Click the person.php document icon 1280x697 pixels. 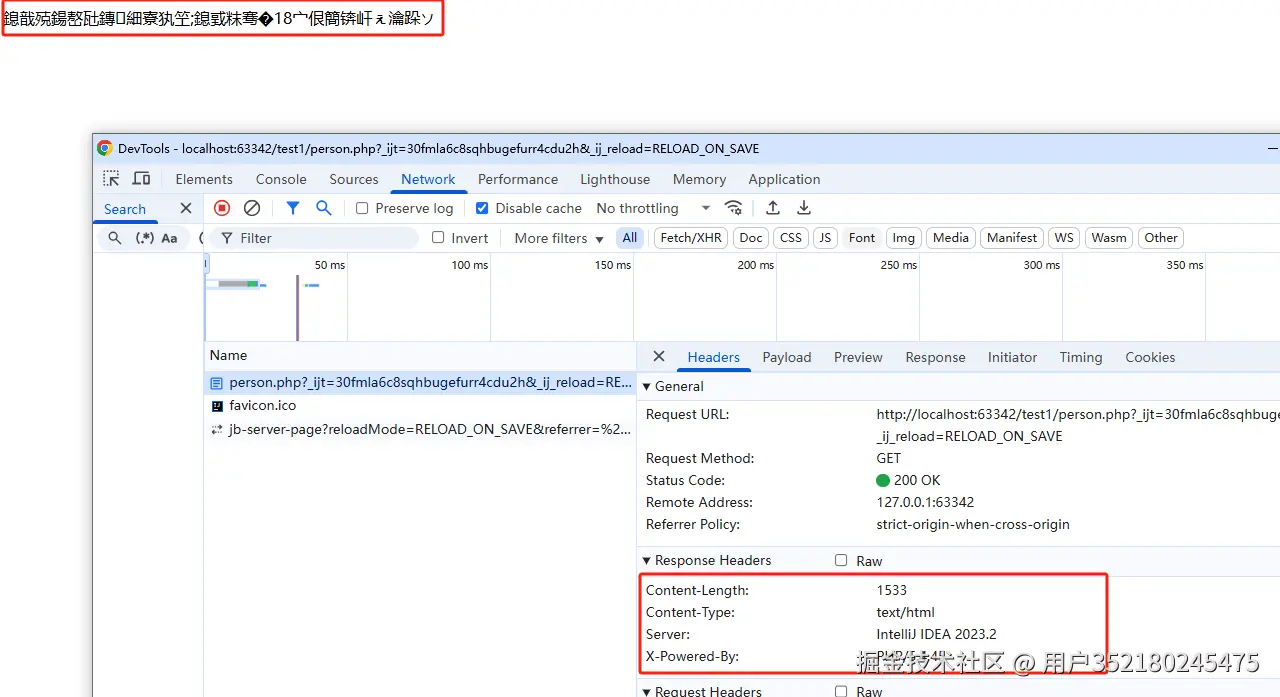coord(216,383)
